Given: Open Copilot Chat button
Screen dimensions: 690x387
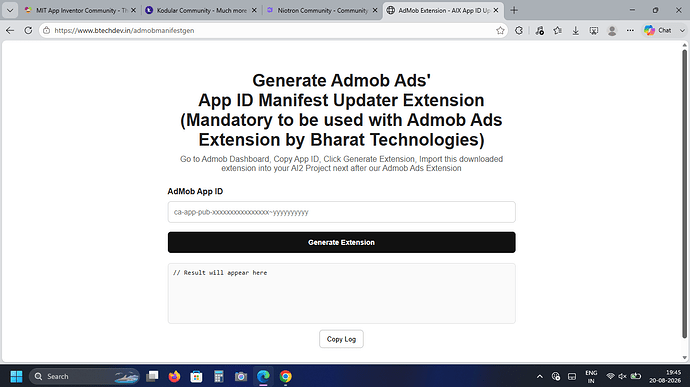Looking at the screenshot, I should [658, 30].
